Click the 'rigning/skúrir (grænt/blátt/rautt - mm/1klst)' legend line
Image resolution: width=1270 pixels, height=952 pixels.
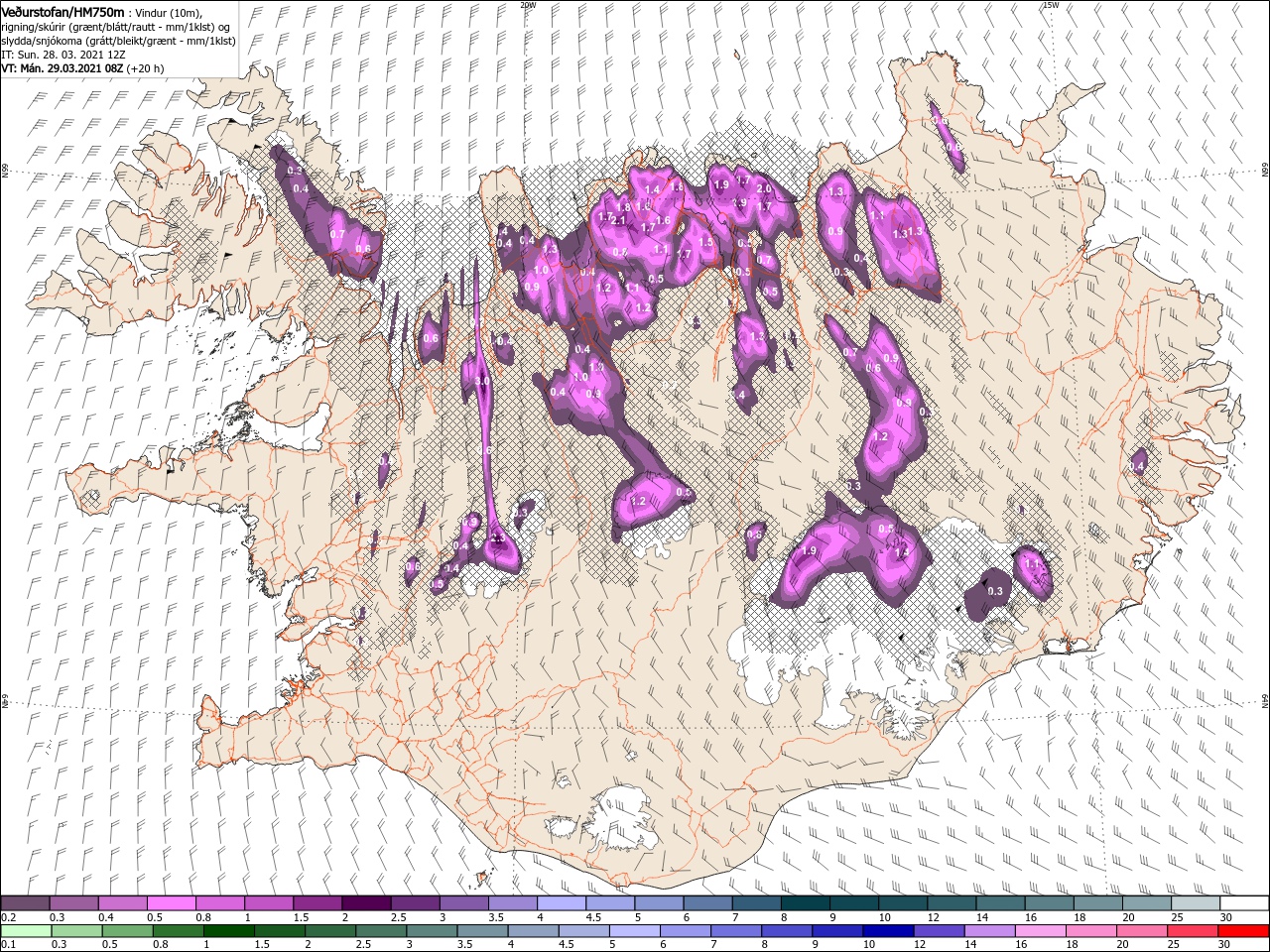(x=115, y=27)
